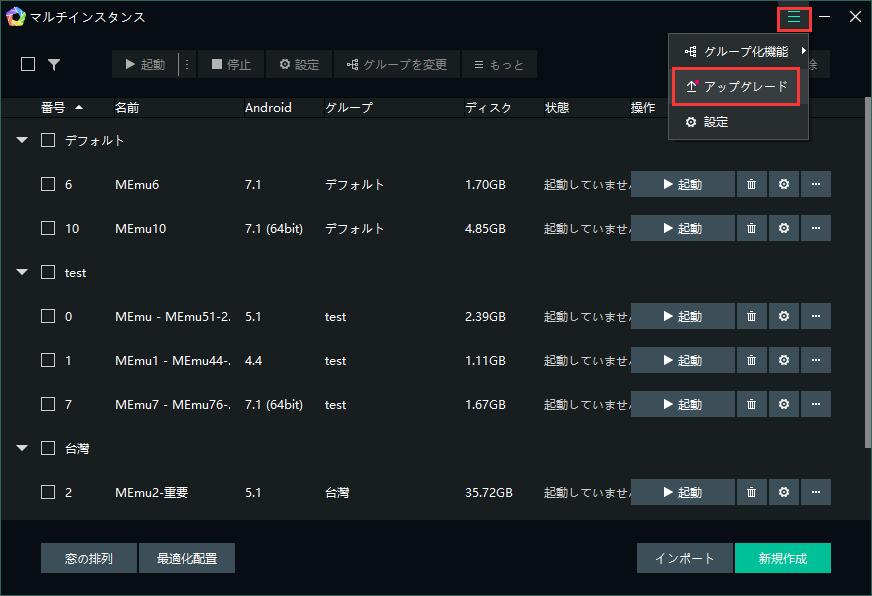Click the vertical dots next to 起動 button

coord(187,63)
